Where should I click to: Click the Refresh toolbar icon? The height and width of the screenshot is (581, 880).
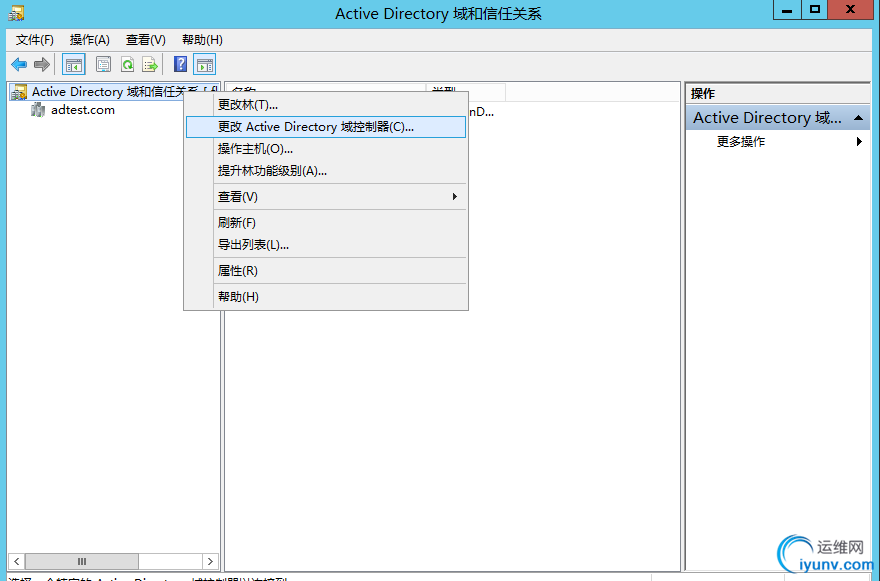tap(127, 65)
